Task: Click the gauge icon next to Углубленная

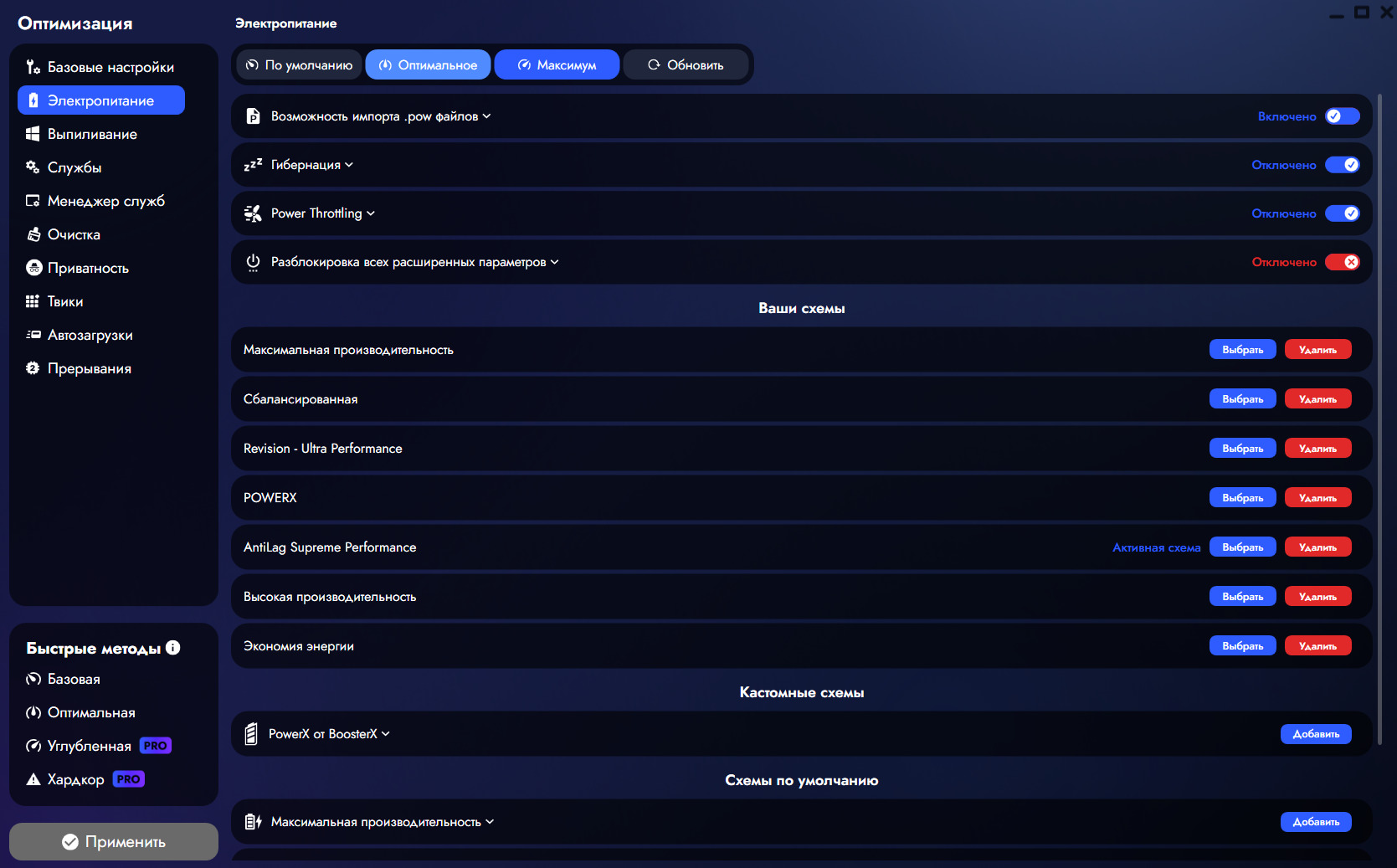Action: click(33, 746)
